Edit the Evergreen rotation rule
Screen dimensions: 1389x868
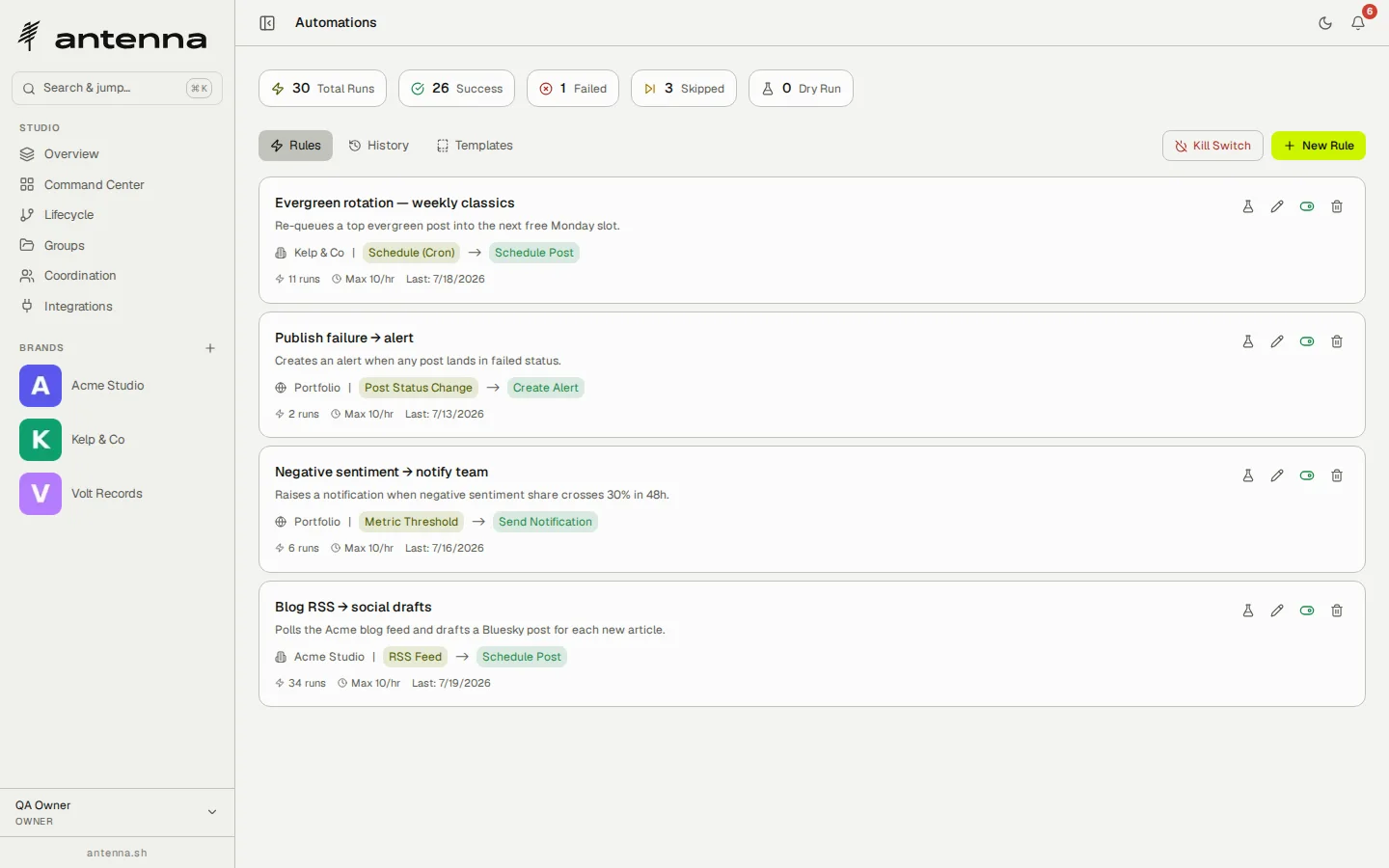[1277, 206]
